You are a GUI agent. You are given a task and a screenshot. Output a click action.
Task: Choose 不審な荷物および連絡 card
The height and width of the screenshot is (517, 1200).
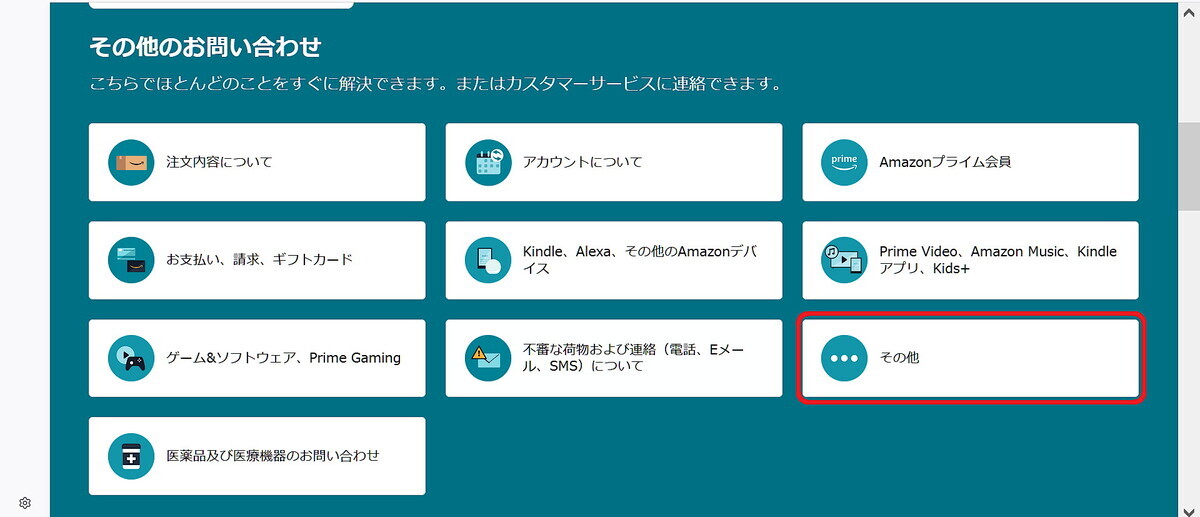tap(614, 358)
